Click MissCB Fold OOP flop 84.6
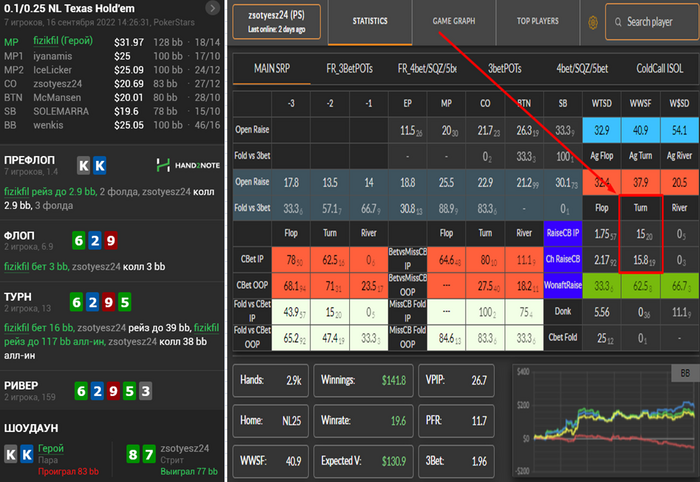This screenshot has height=482, width=700. coord(446,338)
